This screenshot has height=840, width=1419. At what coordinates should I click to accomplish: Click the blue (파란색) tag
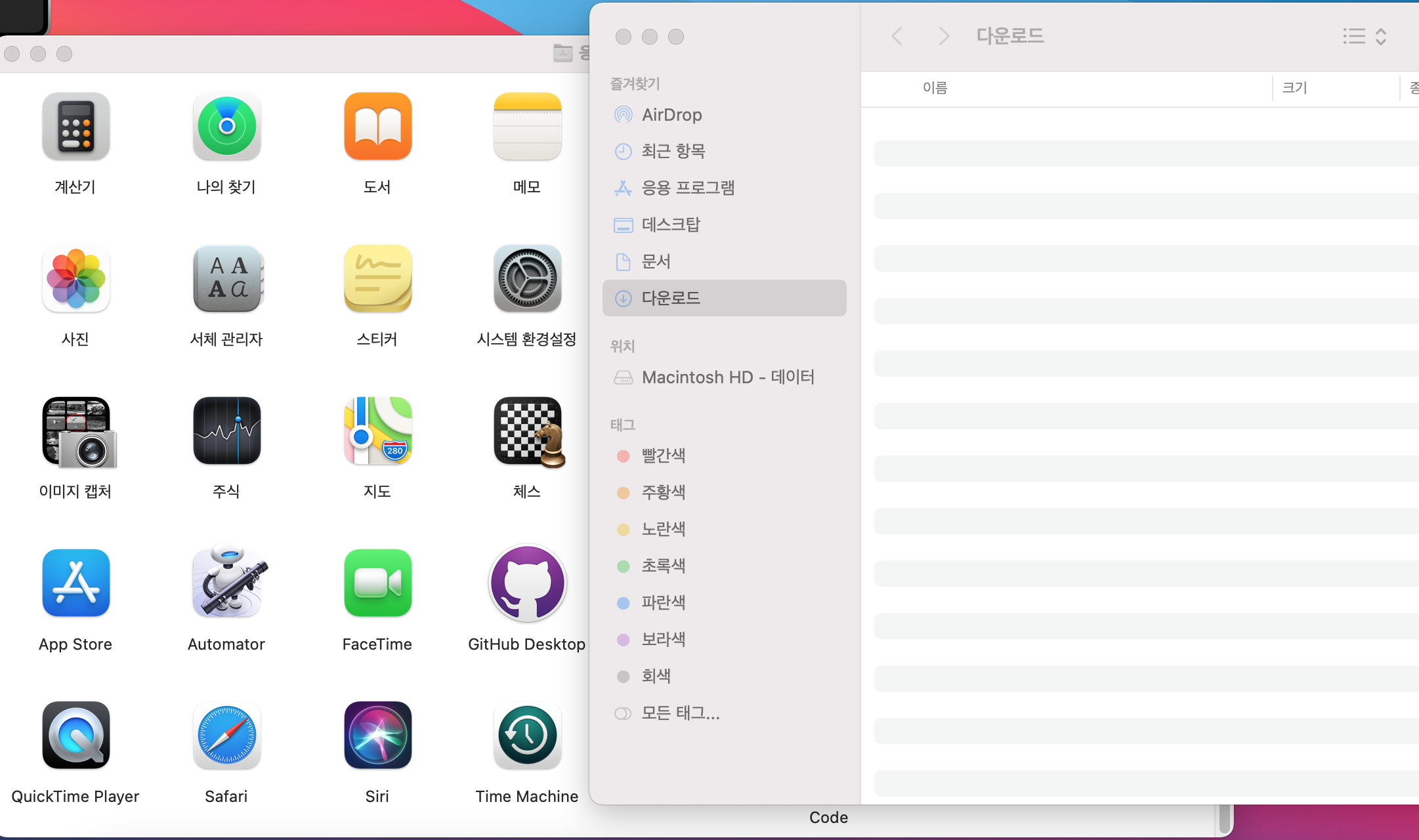tap(663, 603)
